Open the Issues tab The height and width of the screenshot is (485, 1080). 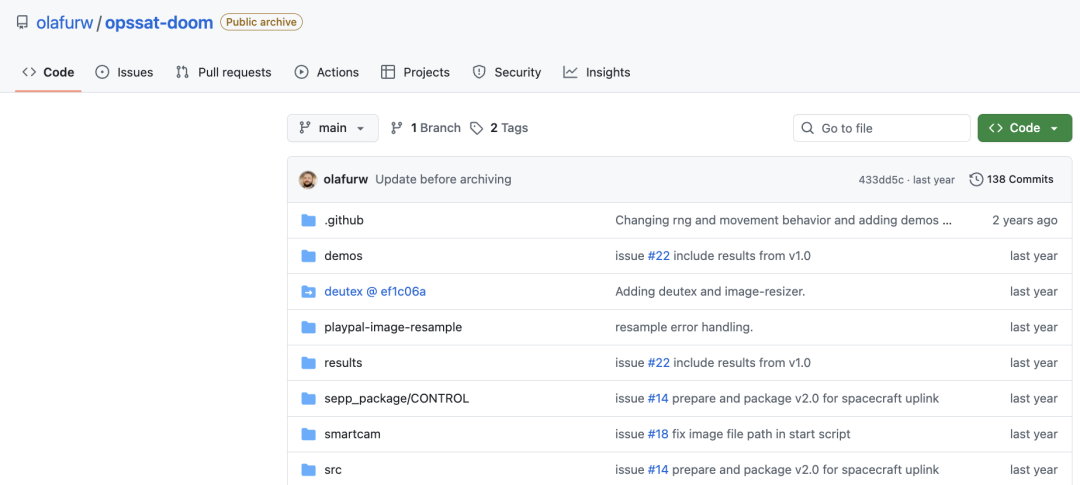pyautogui.click(x=124, y=72)
